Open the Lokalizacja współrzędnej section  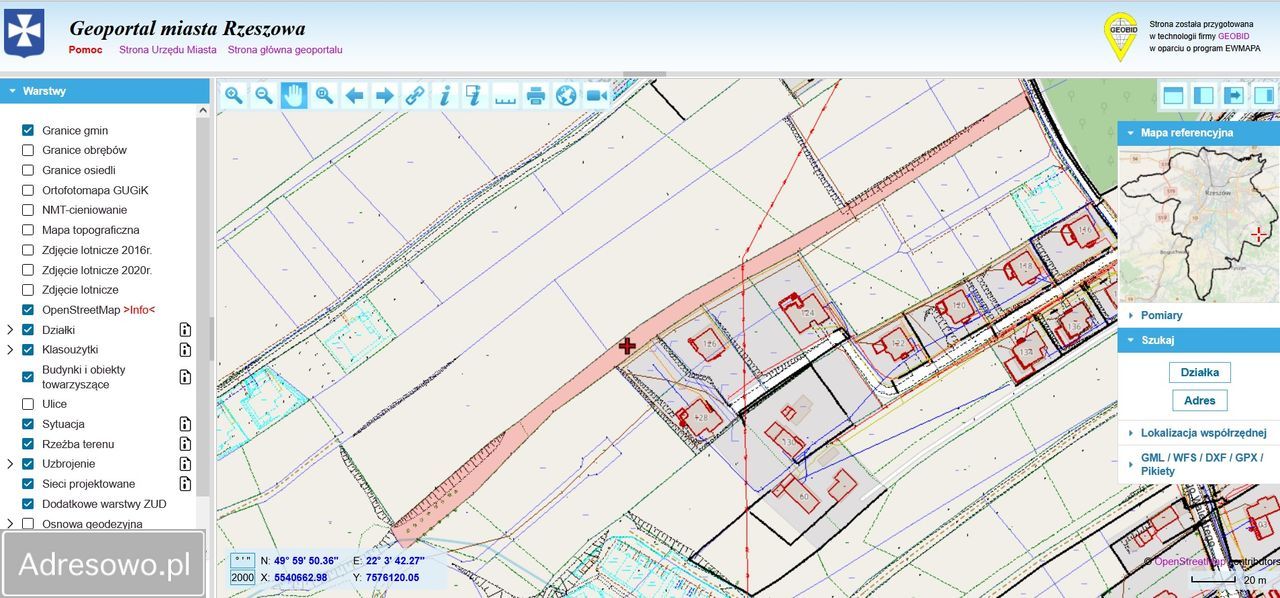[1203, 433]
